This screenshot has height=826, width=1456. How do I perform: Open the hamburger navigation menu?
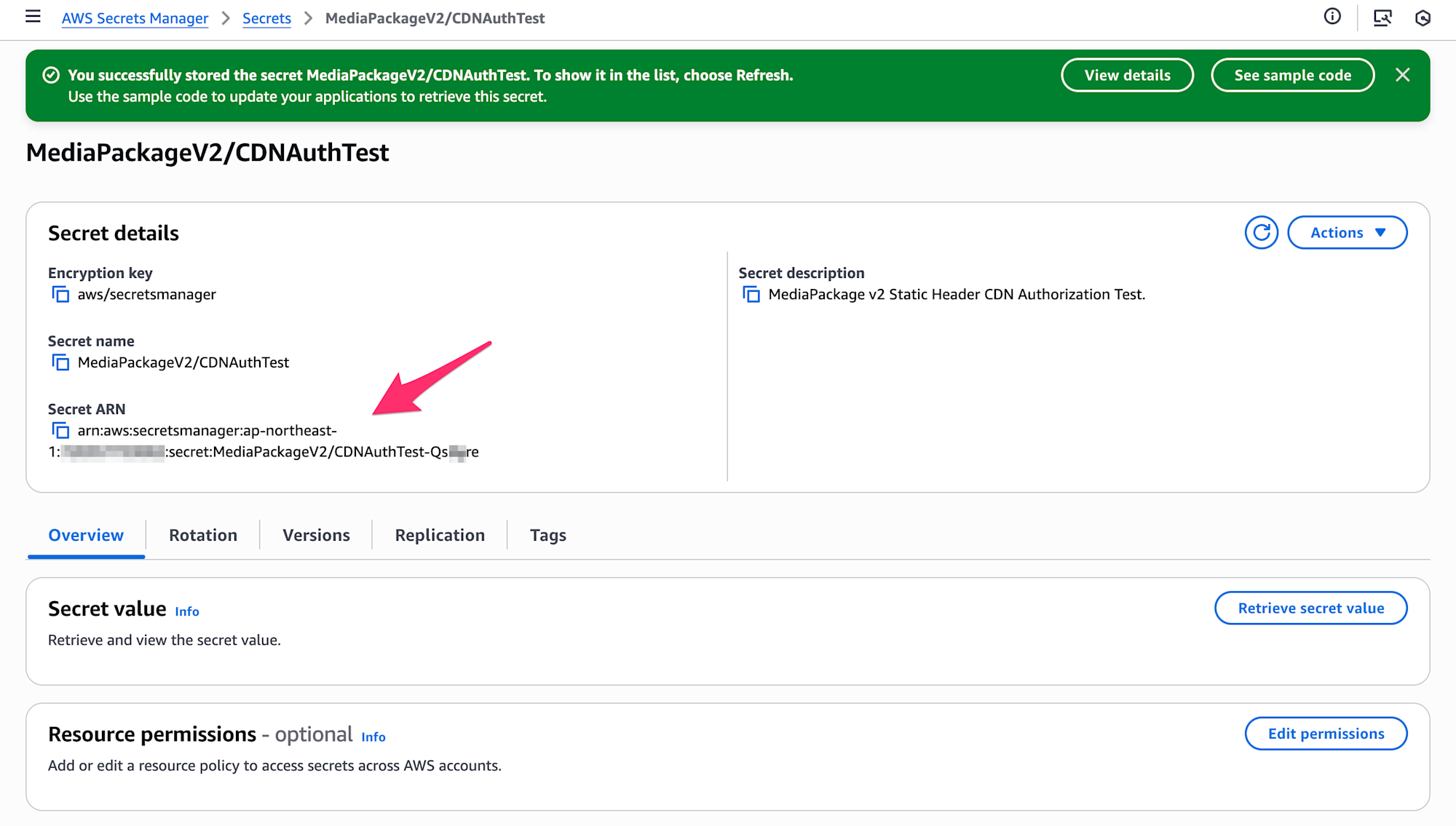coord(33,17)
